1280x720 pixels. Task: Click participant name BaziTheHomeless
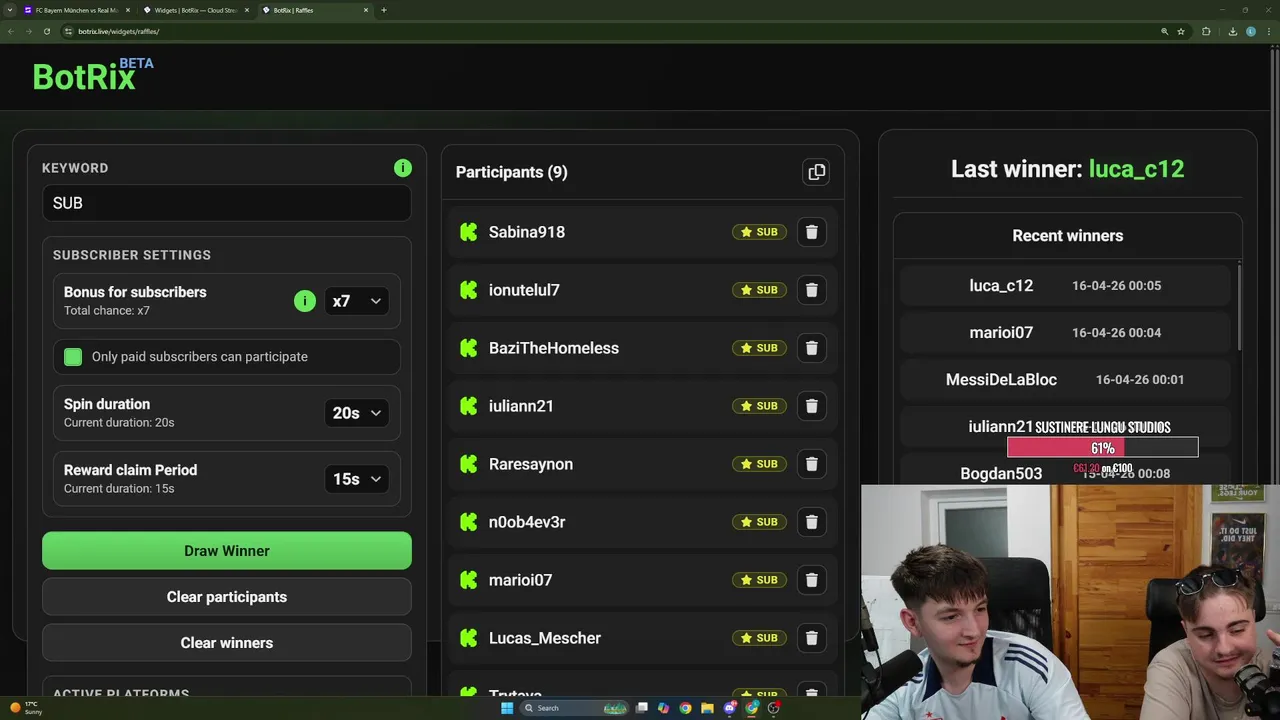(554, 348)
